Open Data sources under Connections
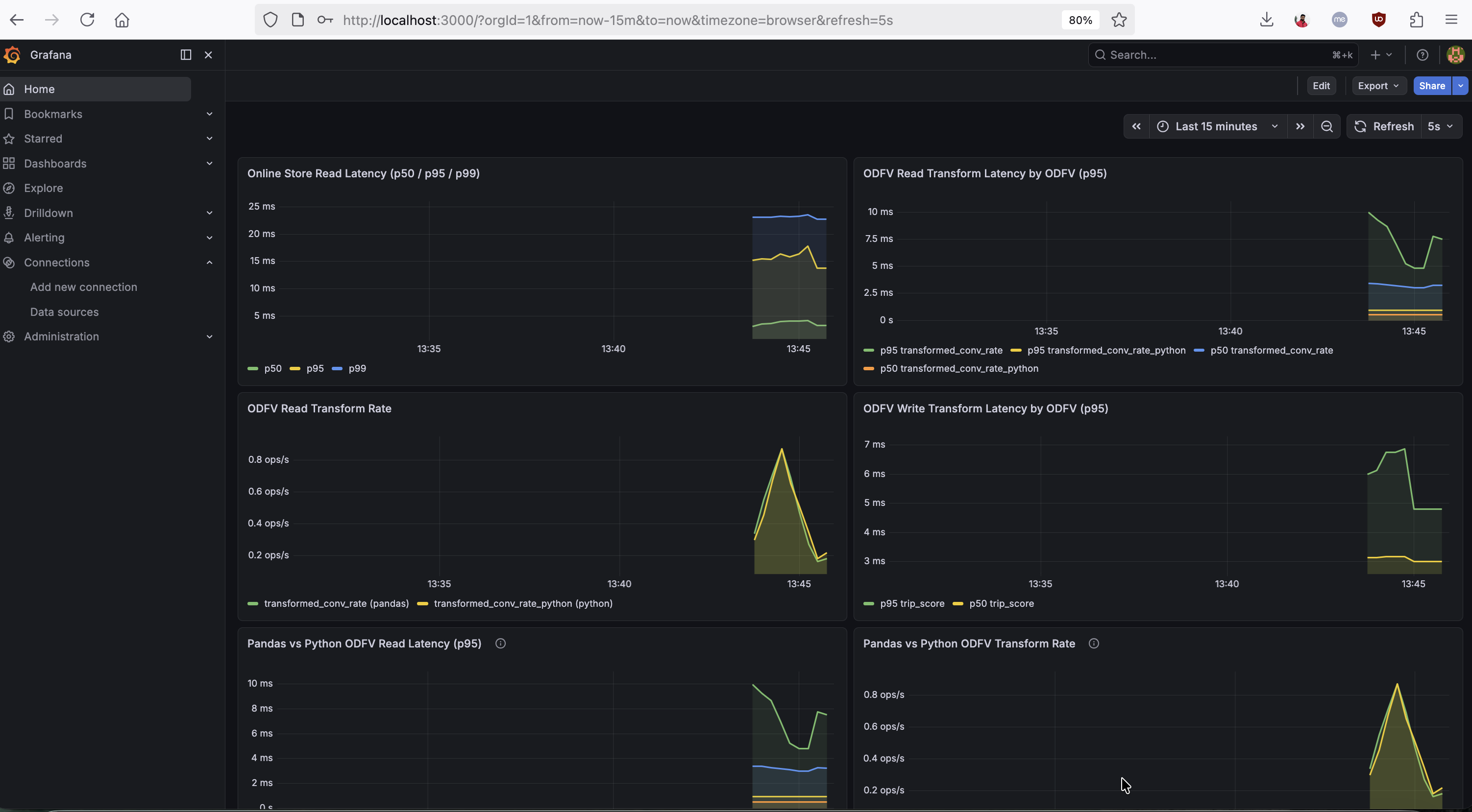1472x812 pixels. (65, 312)
